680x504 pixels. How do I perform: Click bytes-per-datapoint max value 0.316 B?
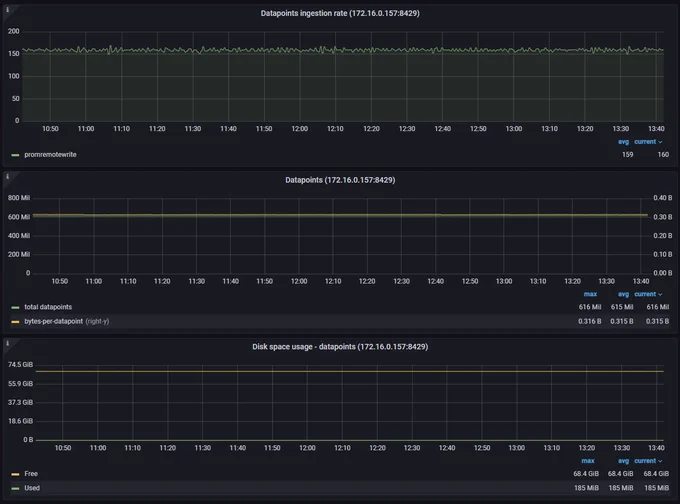click(x=589, y=321)
